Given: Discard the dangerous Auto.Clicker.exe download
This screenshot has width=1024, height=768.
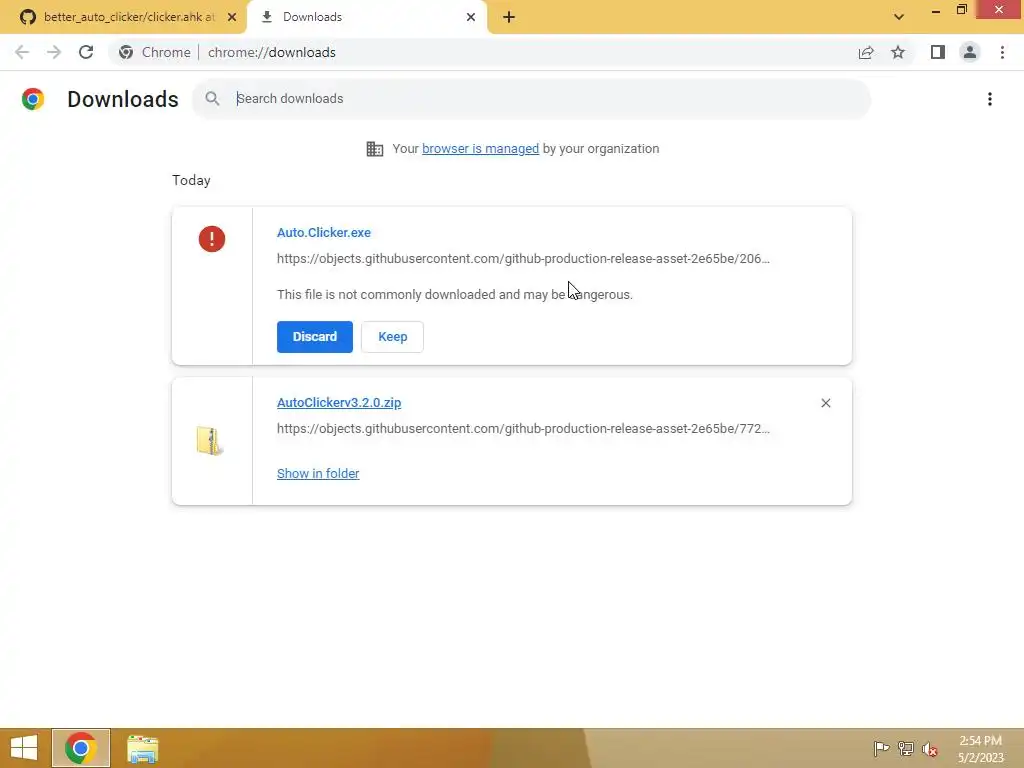Looking at the screenshot, I should pos(315,337).
